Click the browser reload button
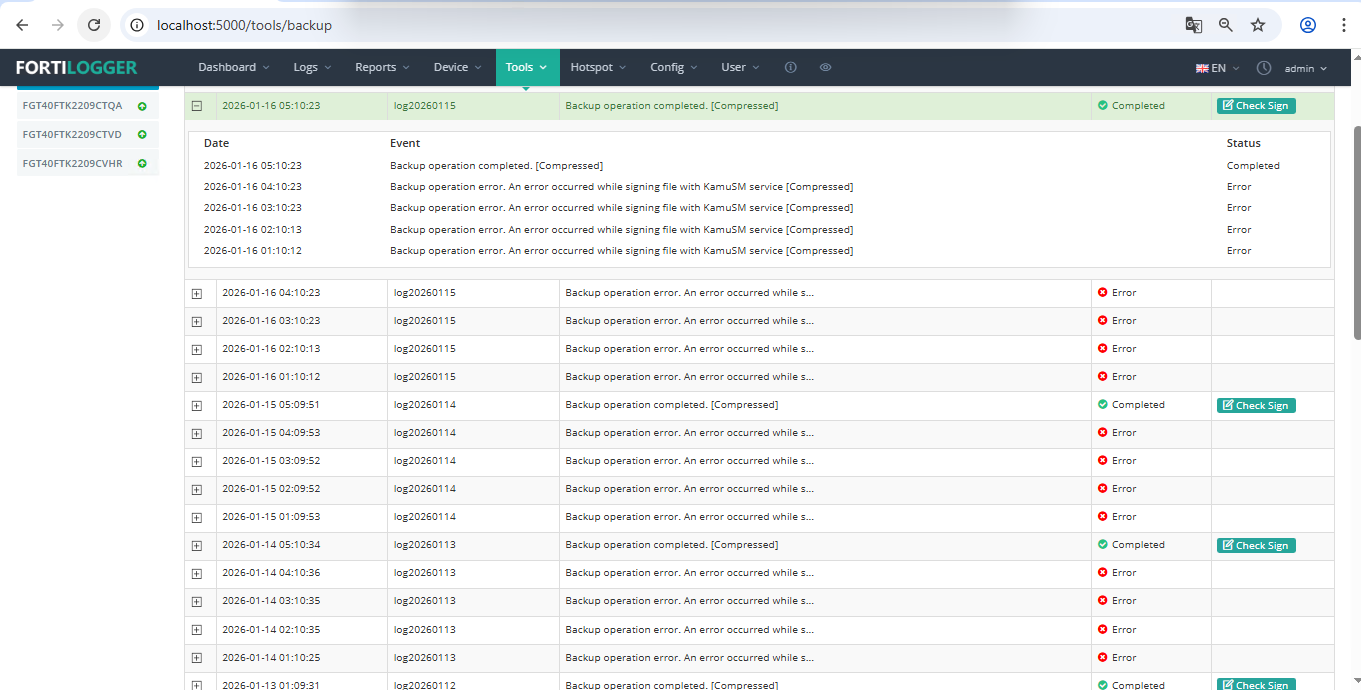This screenshot has width=1361, height=690. (x=94, y=25)
